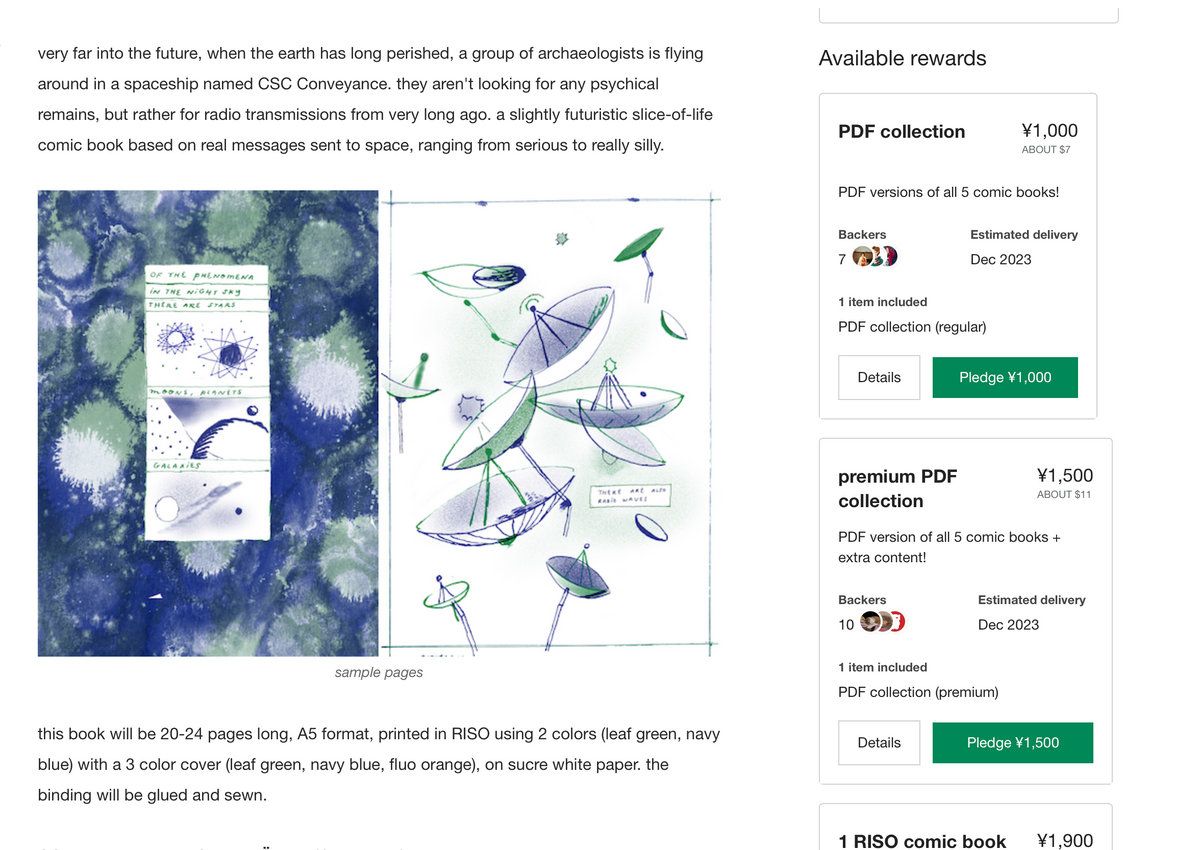Image resolution: width=1200 pixels, height=850 pixels.
Task: Show Details for the premium PDF collection
Action: click(879, 743)
